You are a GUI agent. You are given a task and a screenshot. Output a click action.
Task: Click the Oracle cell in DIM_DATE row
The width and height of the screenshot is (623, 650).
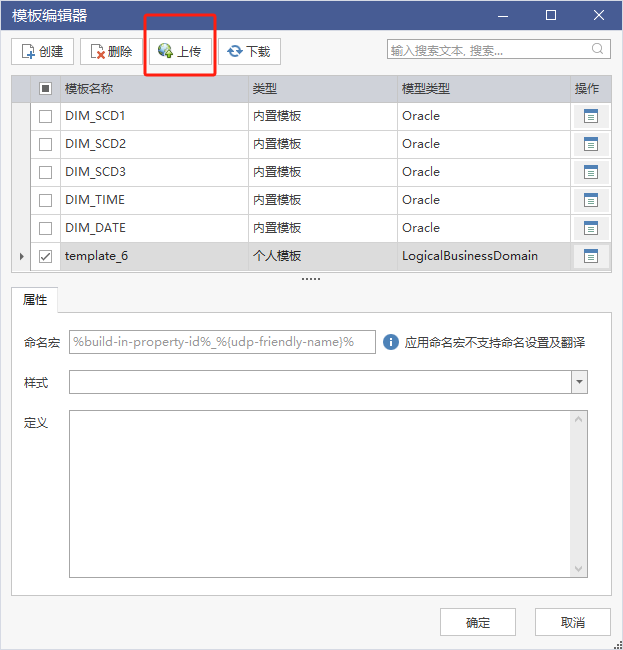tap(484, 228)
